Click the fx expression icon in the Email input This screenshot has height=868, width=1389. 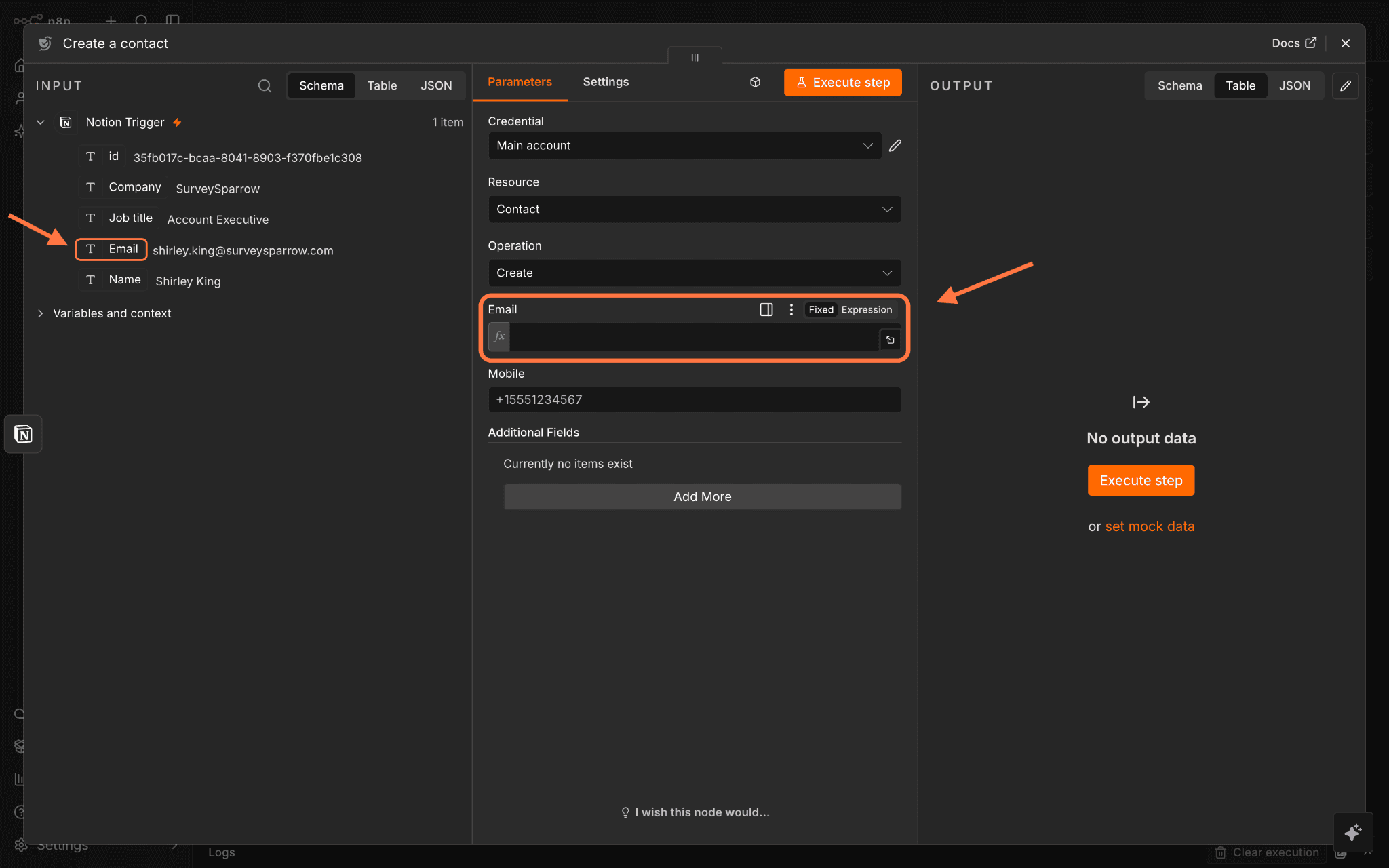click(x=499, y=337)
